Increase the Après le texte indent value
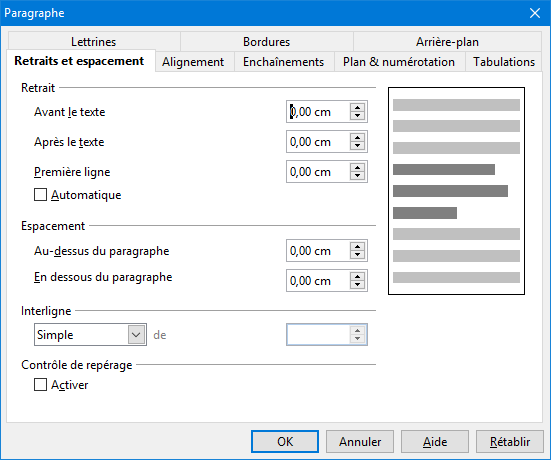The image size is (551, 460). pyautogui.click(x=357, y=138)
